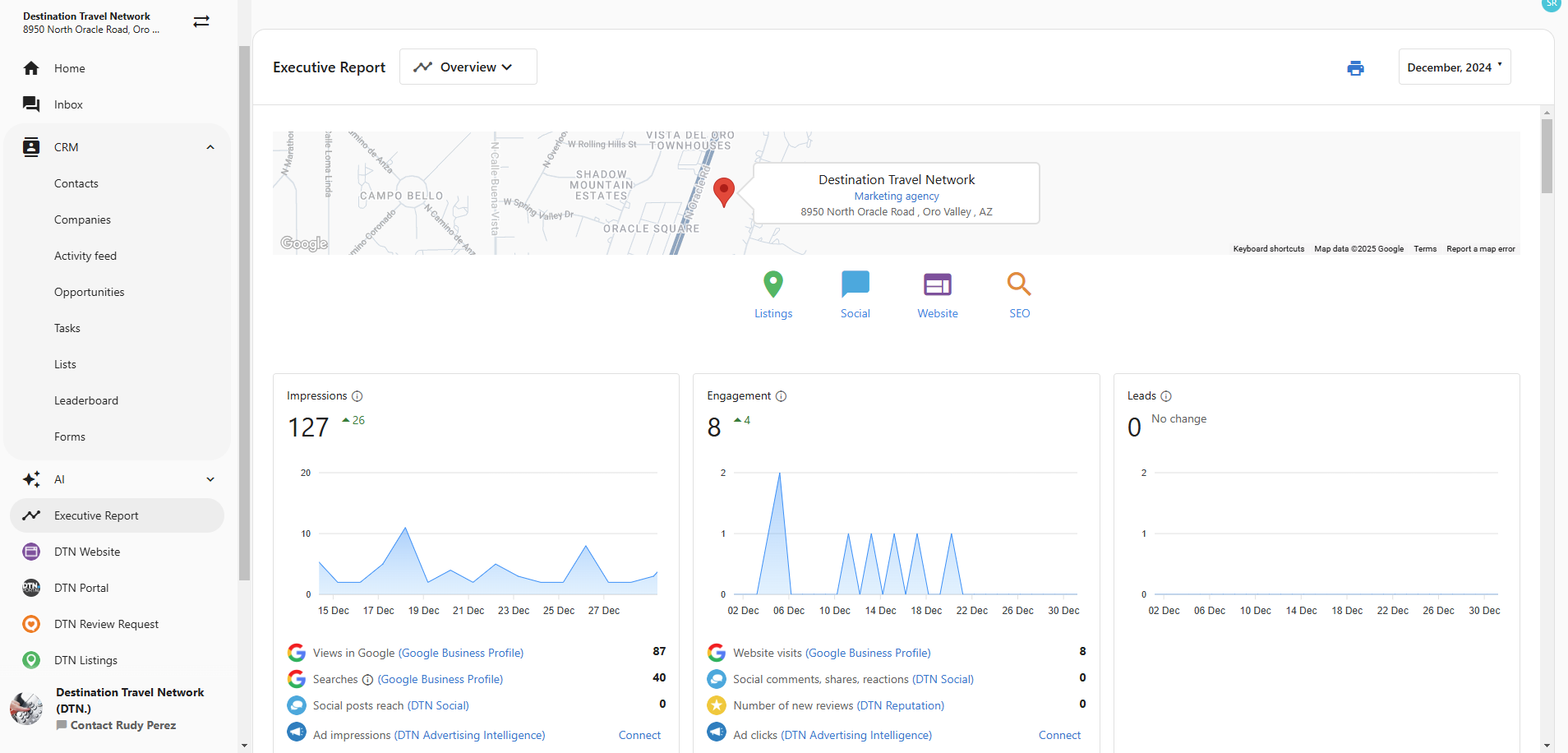
Task: Open Activity feed in CRM menu
Action: (85, 256)
